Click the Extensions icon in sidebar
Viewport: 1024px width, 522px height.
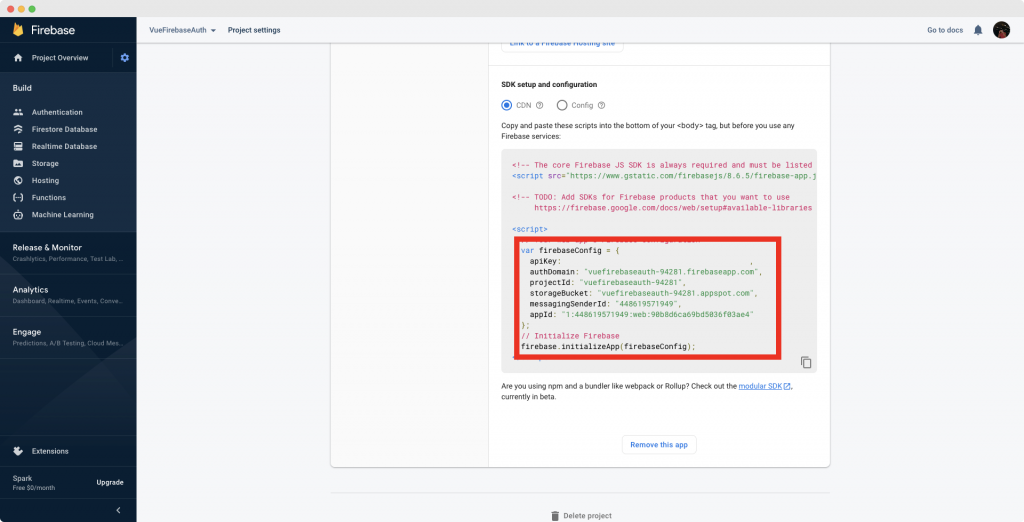18,451
